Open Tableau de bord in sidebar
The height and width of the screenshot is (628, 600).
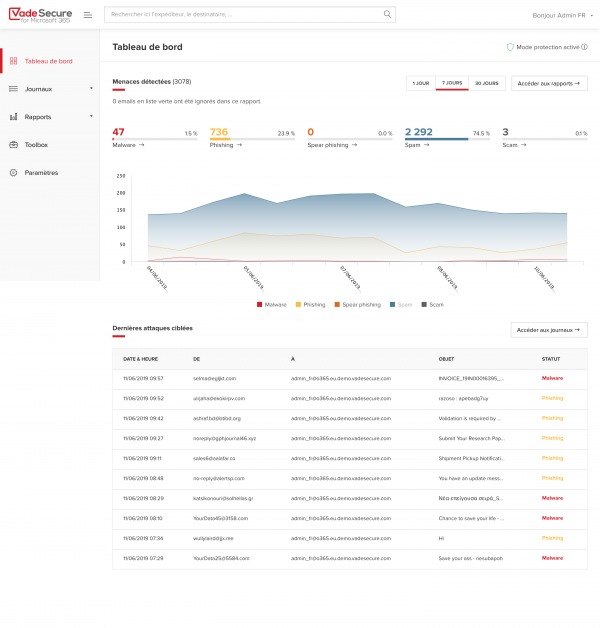pyautogui.click(x=48, y=61)
